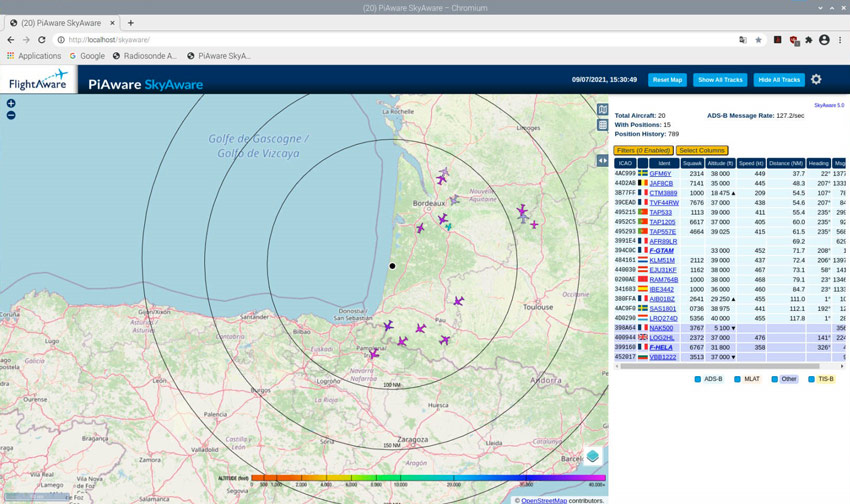Open the translate page icon

click(743, 40)
